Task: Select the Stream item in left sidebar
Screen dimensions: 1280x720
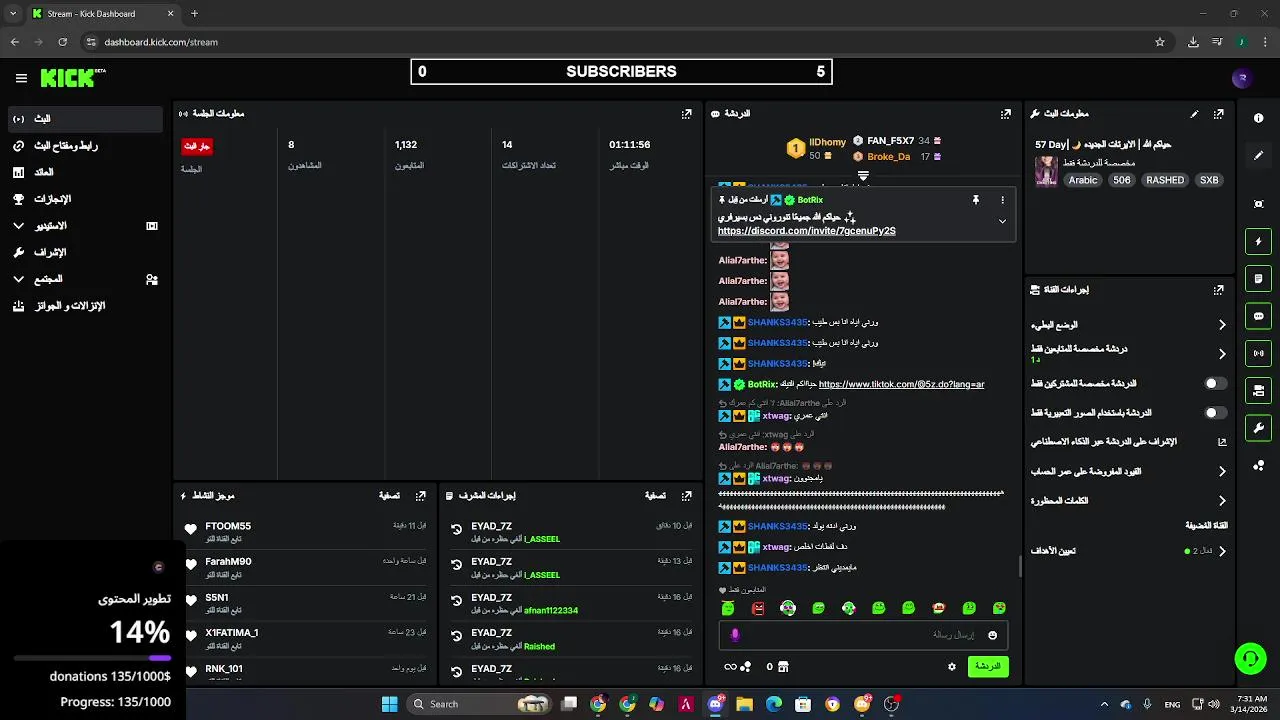Action: [84, 119]
